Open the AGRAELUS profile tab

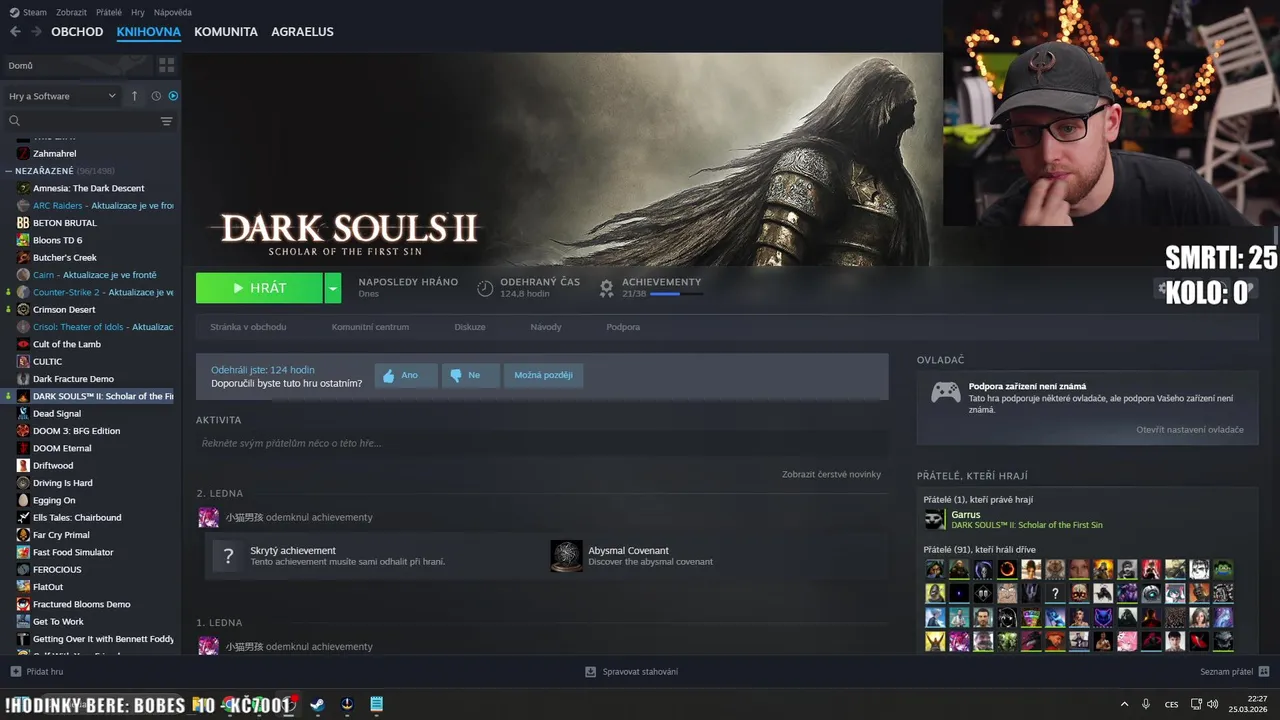click(302, 32)
